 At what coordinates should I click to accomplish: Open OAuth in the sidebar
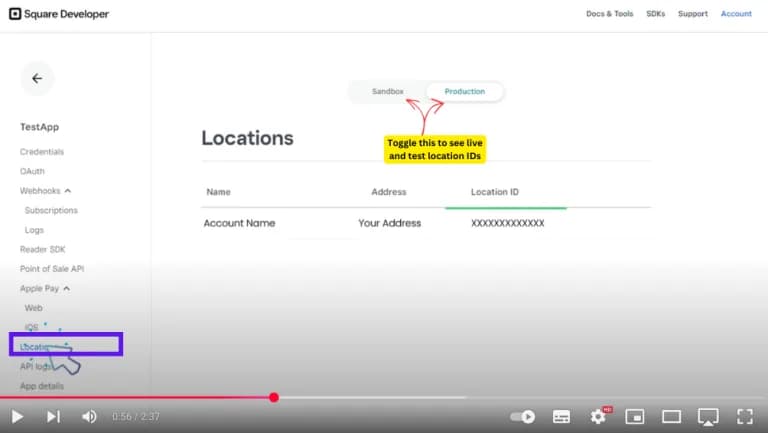click(x=32, y=171)
